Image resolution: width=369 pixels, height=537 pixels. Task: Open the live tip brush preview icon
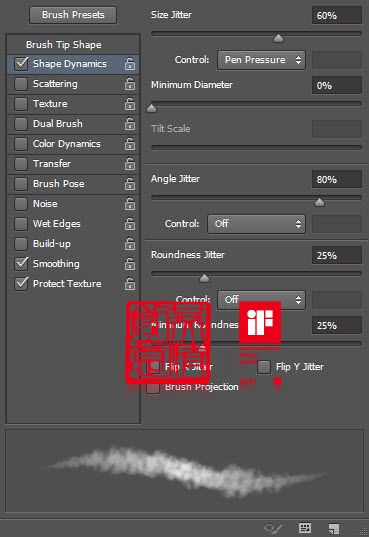click(x=273, y=528)
